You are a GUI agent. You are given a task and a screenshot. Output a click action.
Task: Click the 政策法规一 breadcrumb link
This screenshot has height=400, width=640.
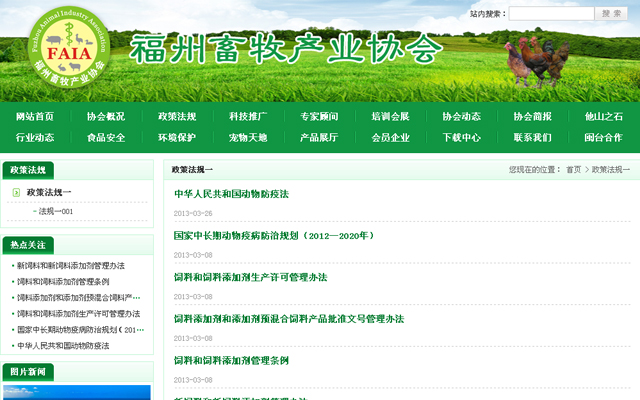pos(611,169)
